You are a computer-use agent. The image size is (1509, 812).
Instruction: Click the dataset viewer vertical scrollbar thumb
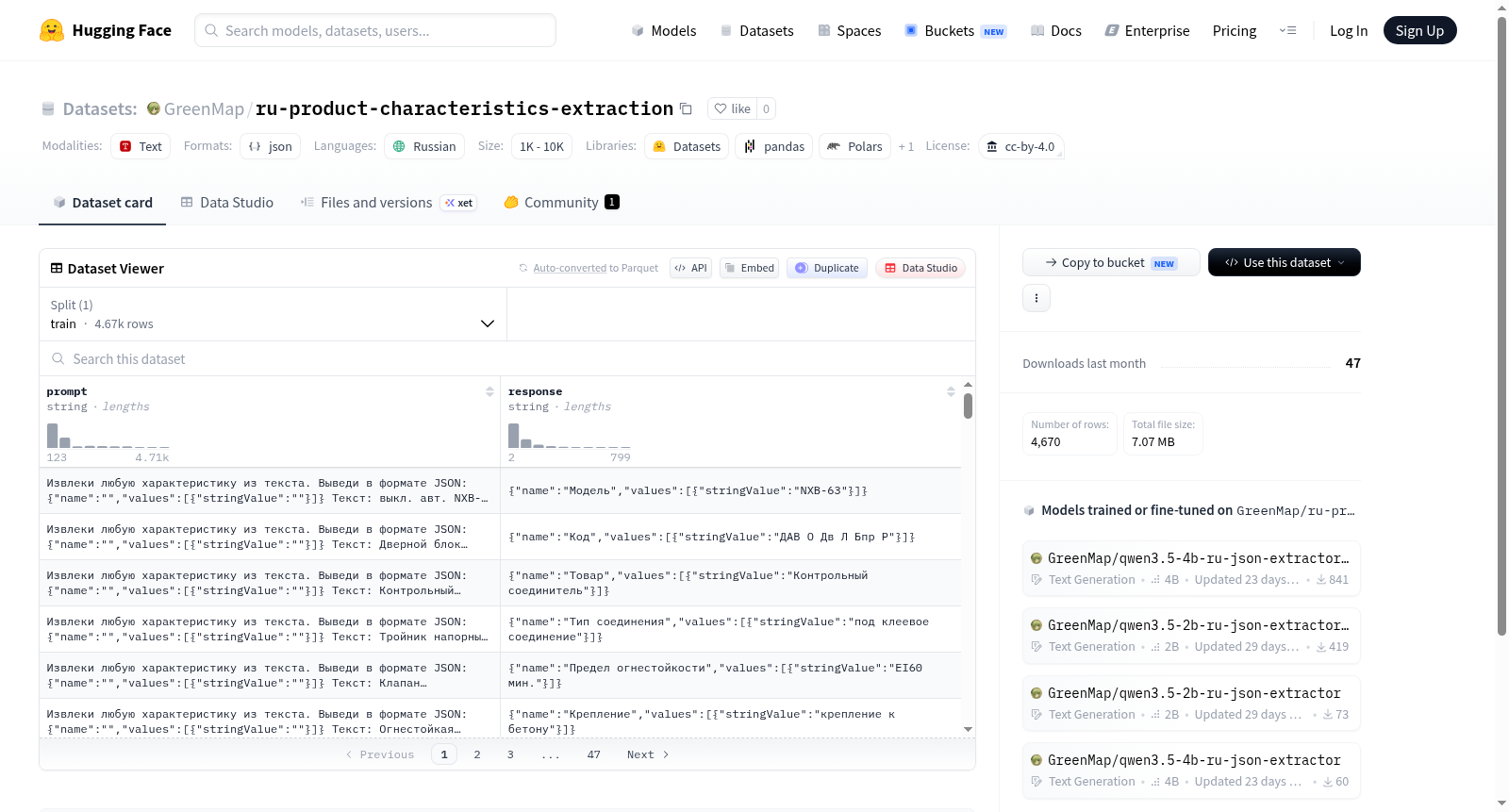tap(968, 406)
